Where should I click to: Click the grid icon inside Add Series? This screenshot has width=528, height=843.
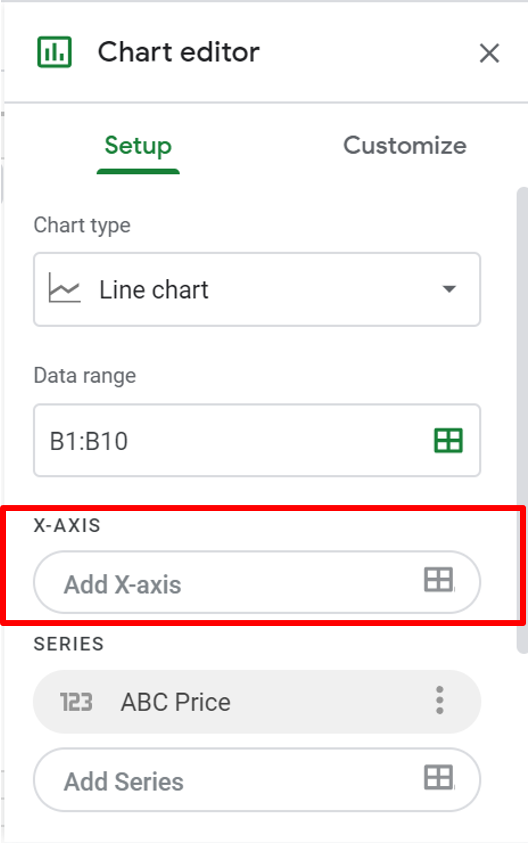438,777
